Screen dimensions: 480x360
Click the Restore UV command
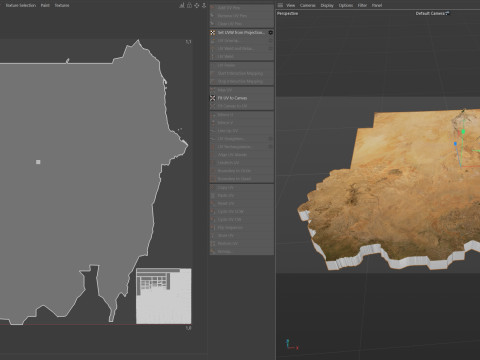point(242,244)
